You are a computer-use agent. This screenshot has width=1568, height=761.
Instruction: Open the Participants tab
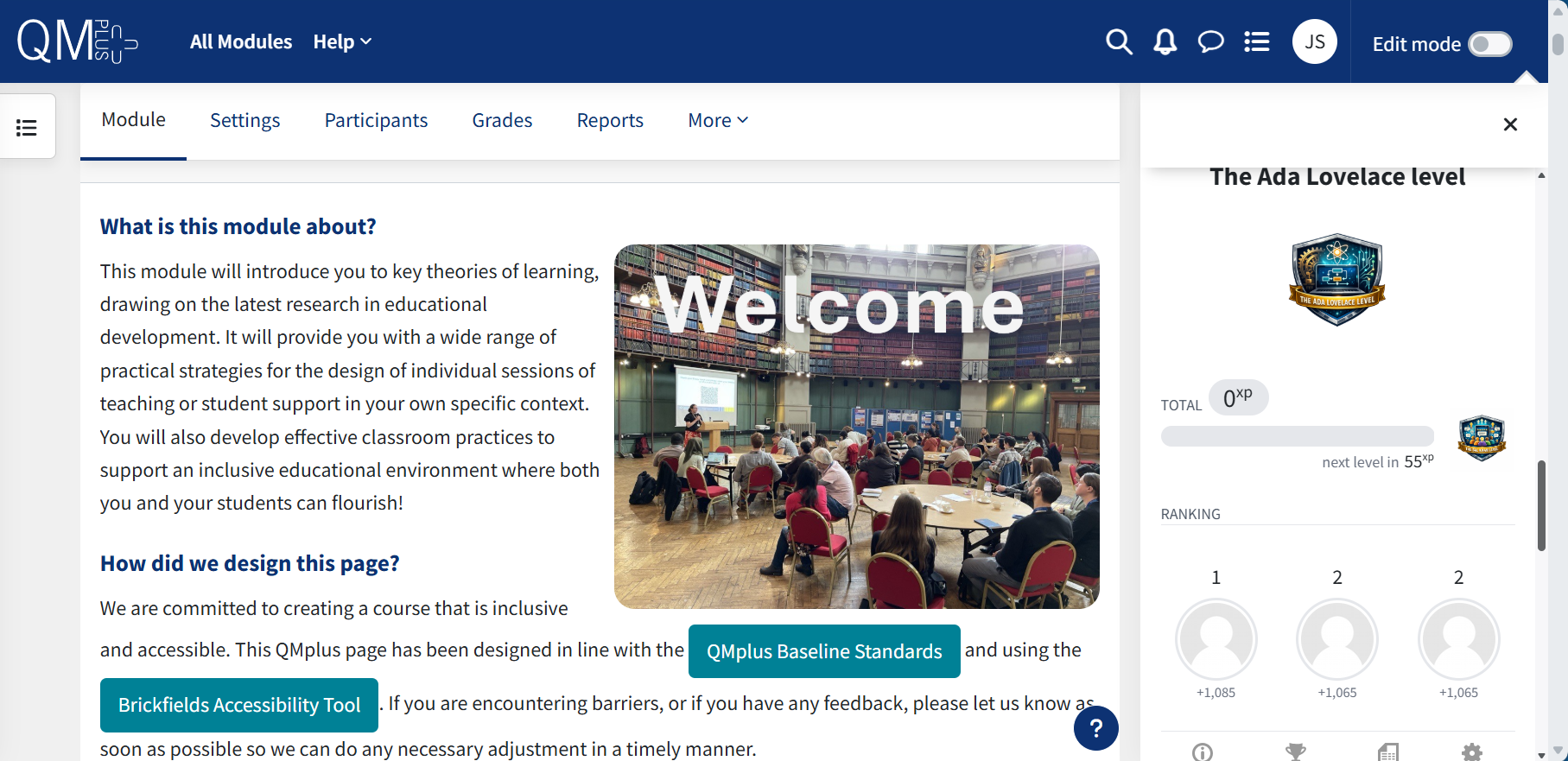click(x=376, y=120)
